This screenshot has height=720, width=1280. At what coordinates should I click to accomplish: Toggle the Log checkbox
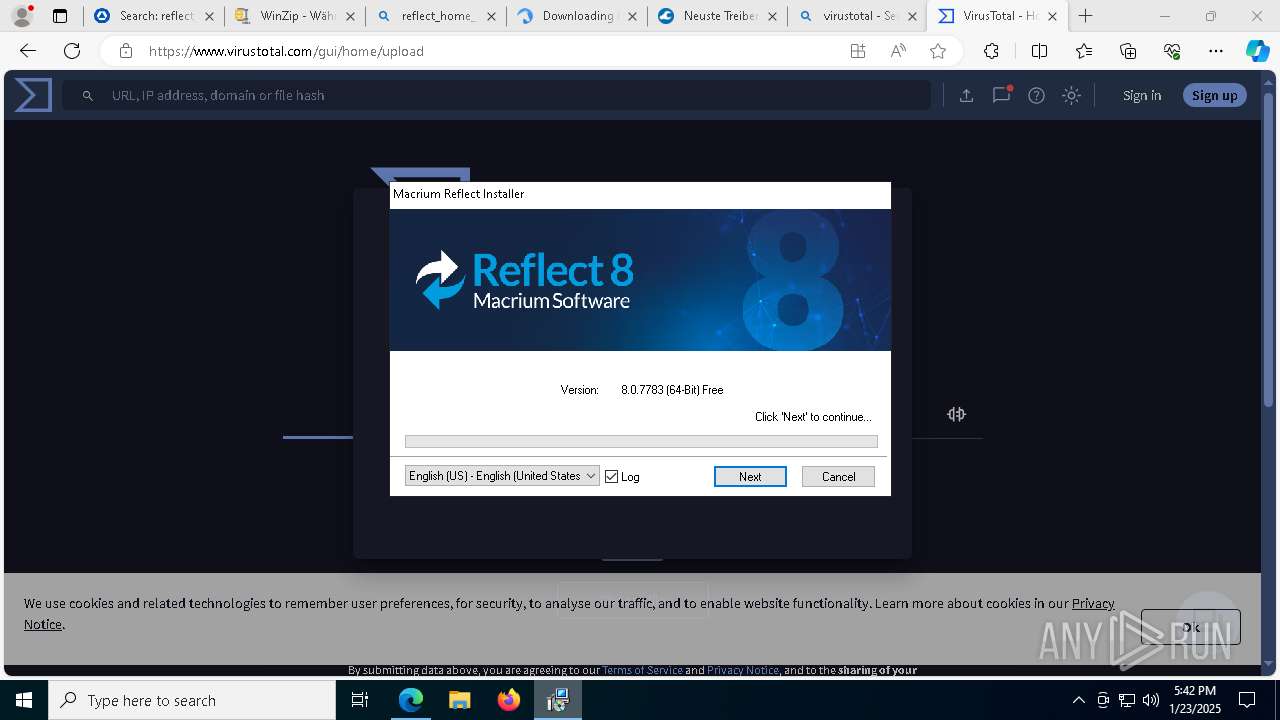(612, 477)
